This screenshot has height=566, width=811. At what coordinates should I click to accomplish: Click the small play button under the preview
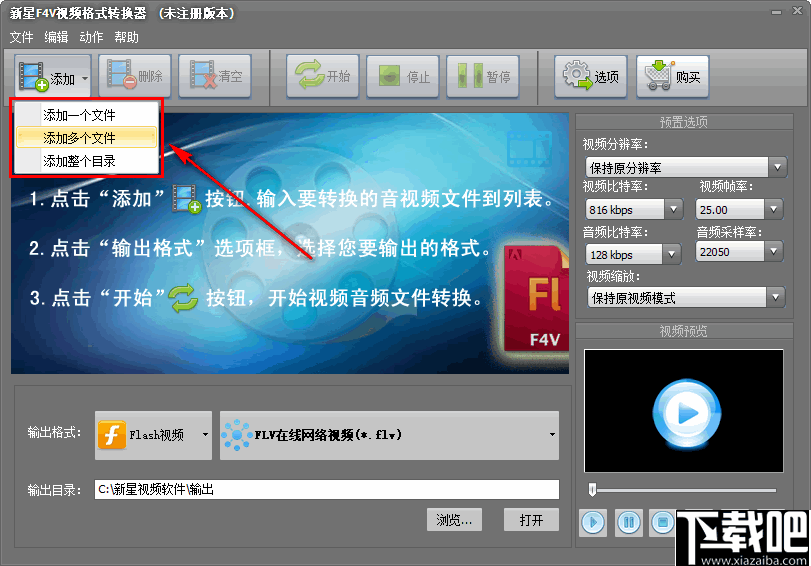(593, 523)
